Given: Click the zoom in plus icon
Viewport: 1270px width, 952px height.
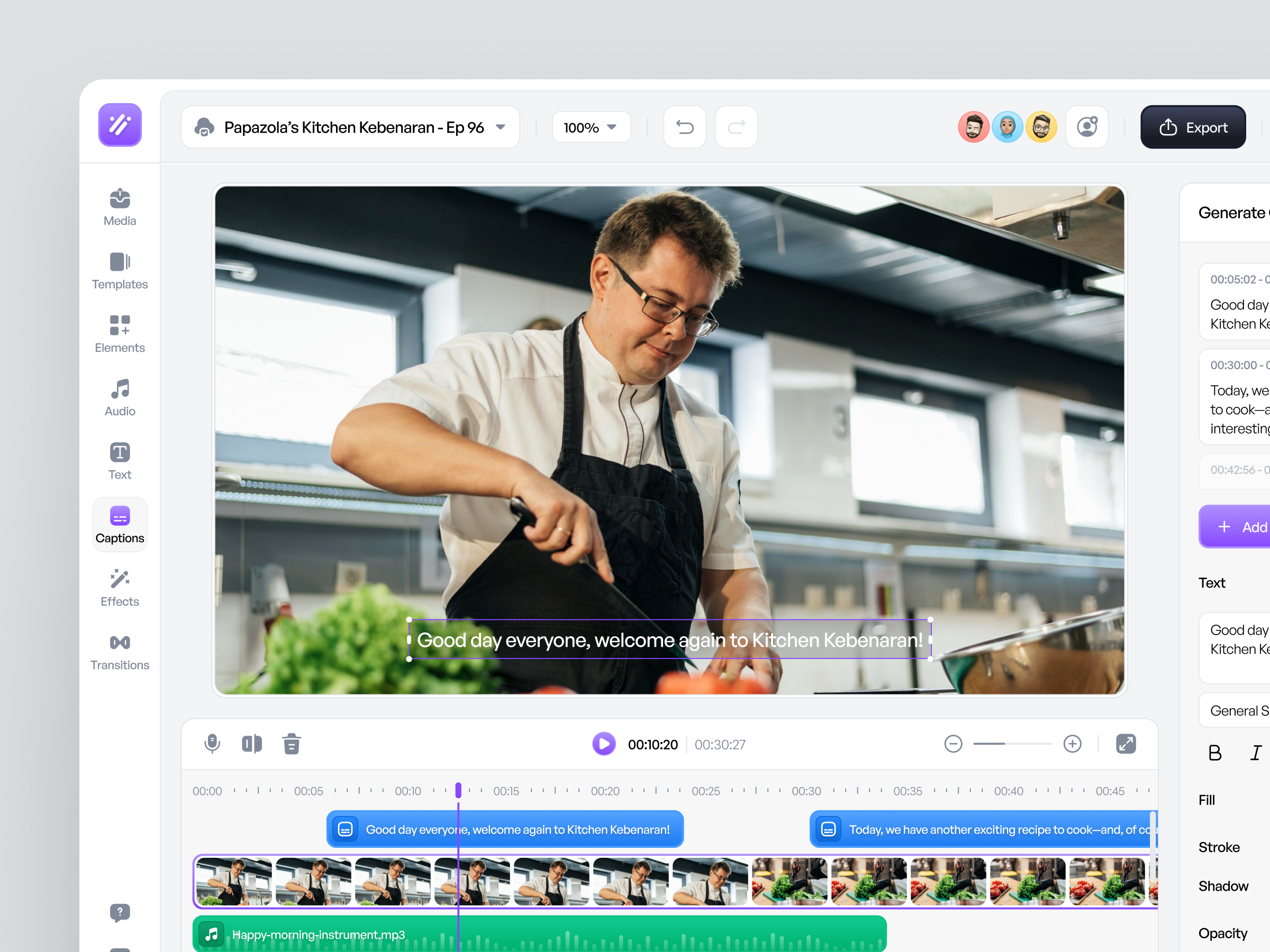Looking at the screenshot, I should click(x=1072, y=744).
